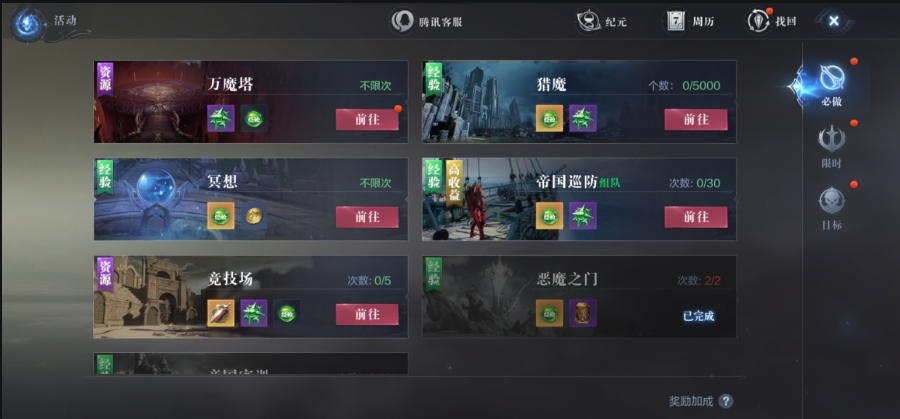
Task: Go to 猎魔 with its 前往 button
Action: pyautogui.click(x=696, y=119)
